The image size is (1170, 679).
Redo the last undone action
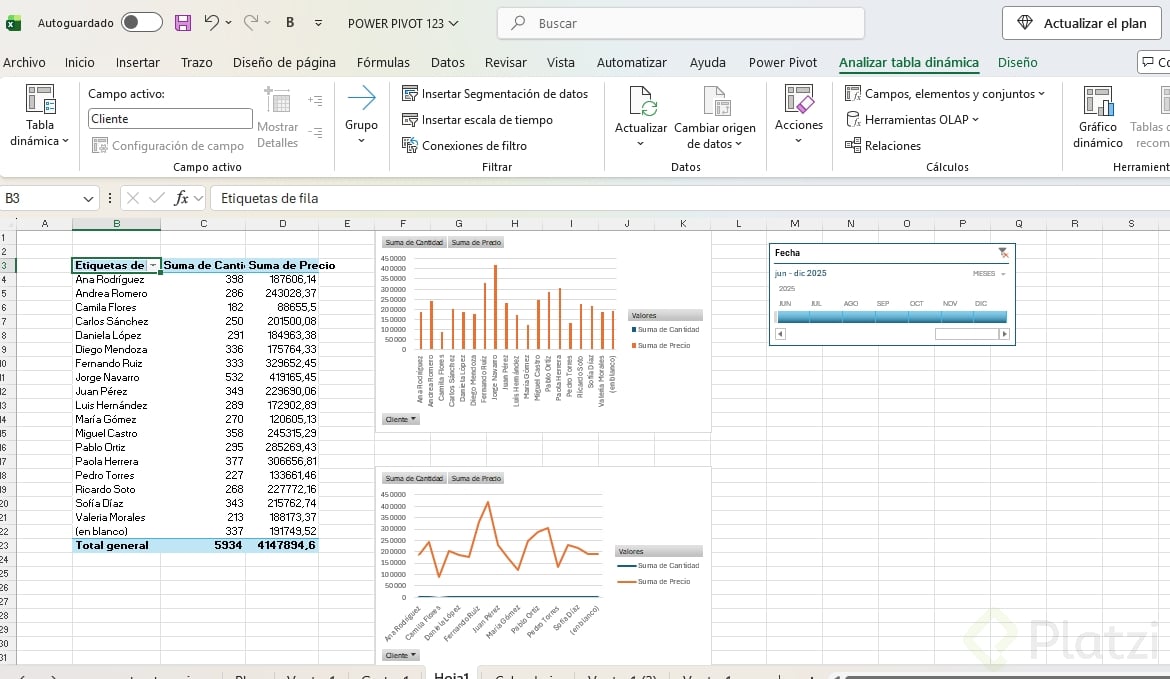click(x=251, y=23)
